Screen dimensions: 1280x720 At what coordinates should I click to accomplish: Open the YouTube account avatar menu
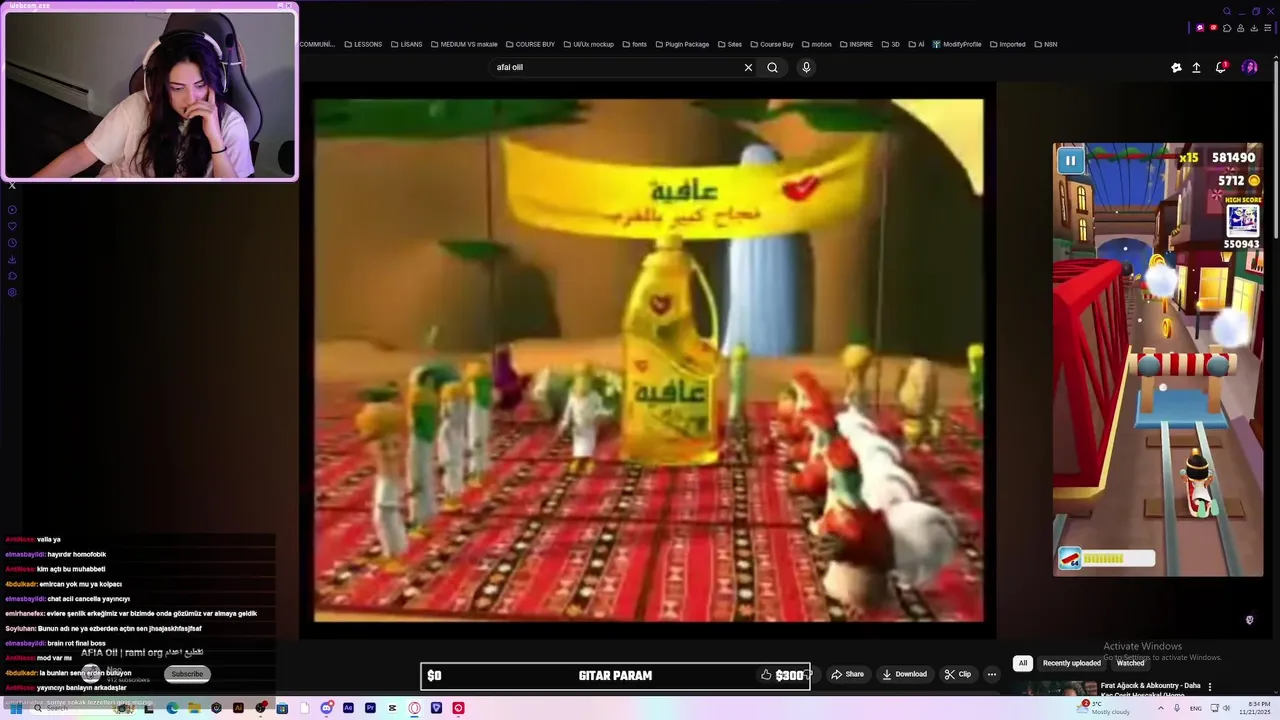pos(1250,67)
